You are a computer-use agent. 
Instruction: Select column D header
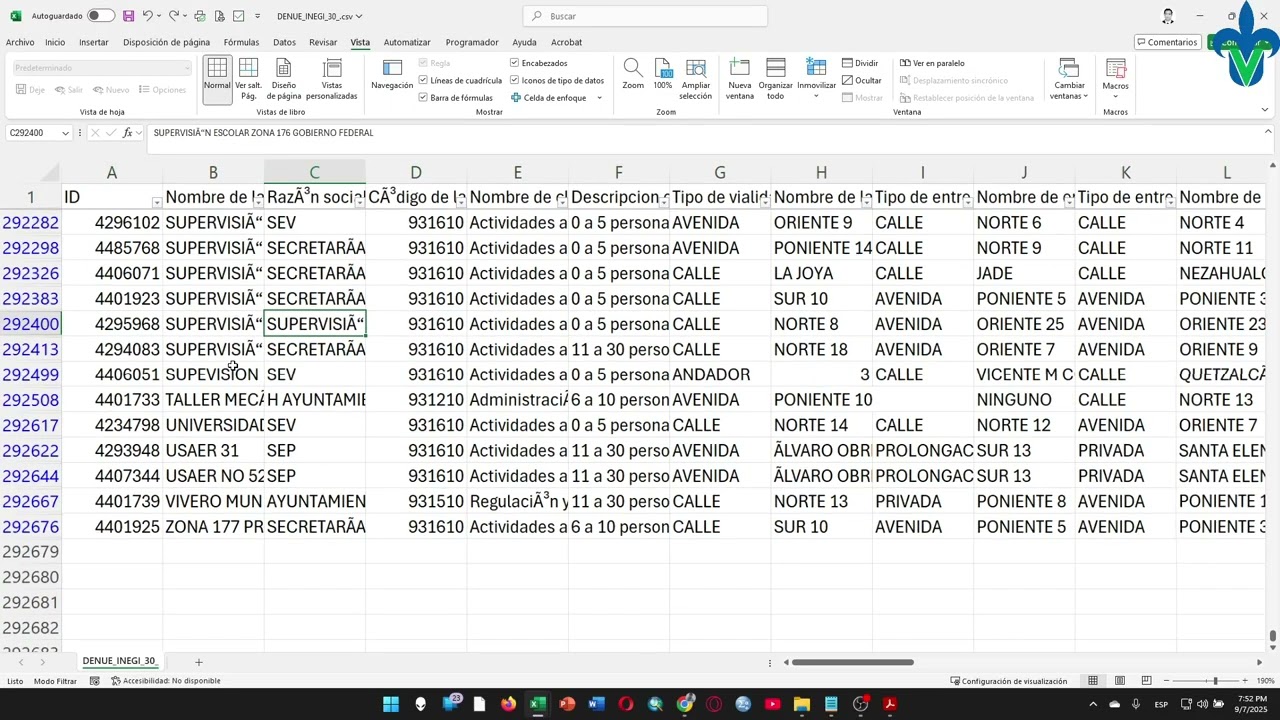pos(416,173)
